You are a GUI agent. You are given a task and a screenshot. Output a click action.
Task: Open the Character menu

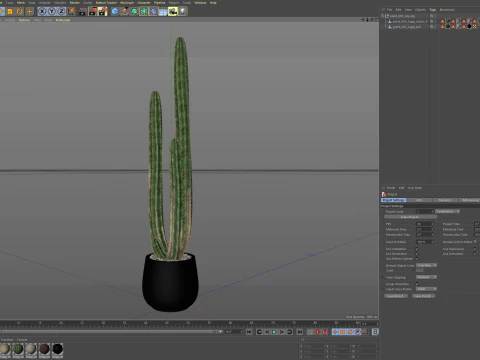pyautogui.click(x=144, y=3)
